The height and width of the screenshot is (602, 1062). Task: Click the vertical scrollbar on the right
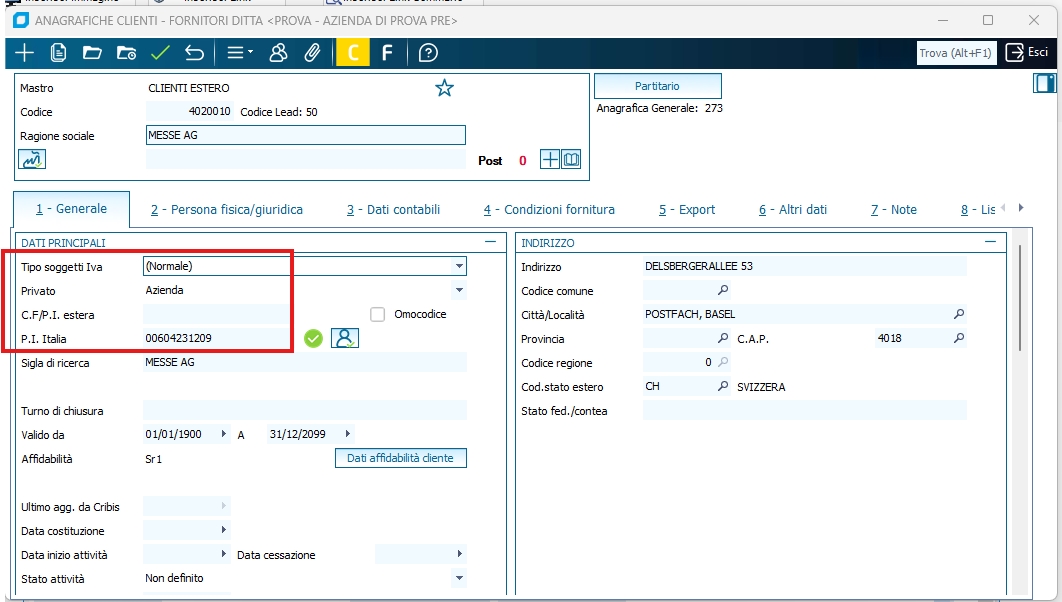point(1020,300)
